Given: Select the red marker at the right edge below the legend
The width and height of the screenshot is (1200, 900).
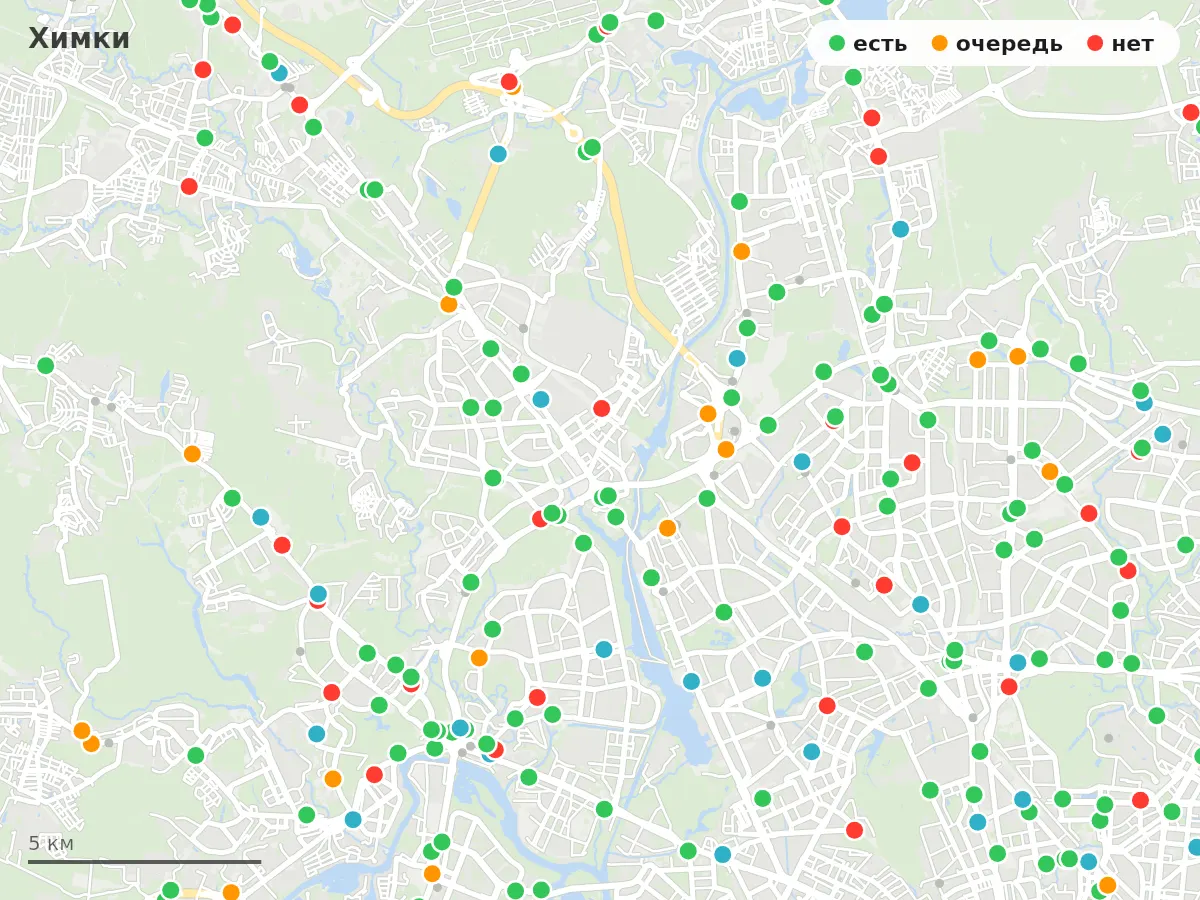Looking at the screenshot, I should [1190, 112].
